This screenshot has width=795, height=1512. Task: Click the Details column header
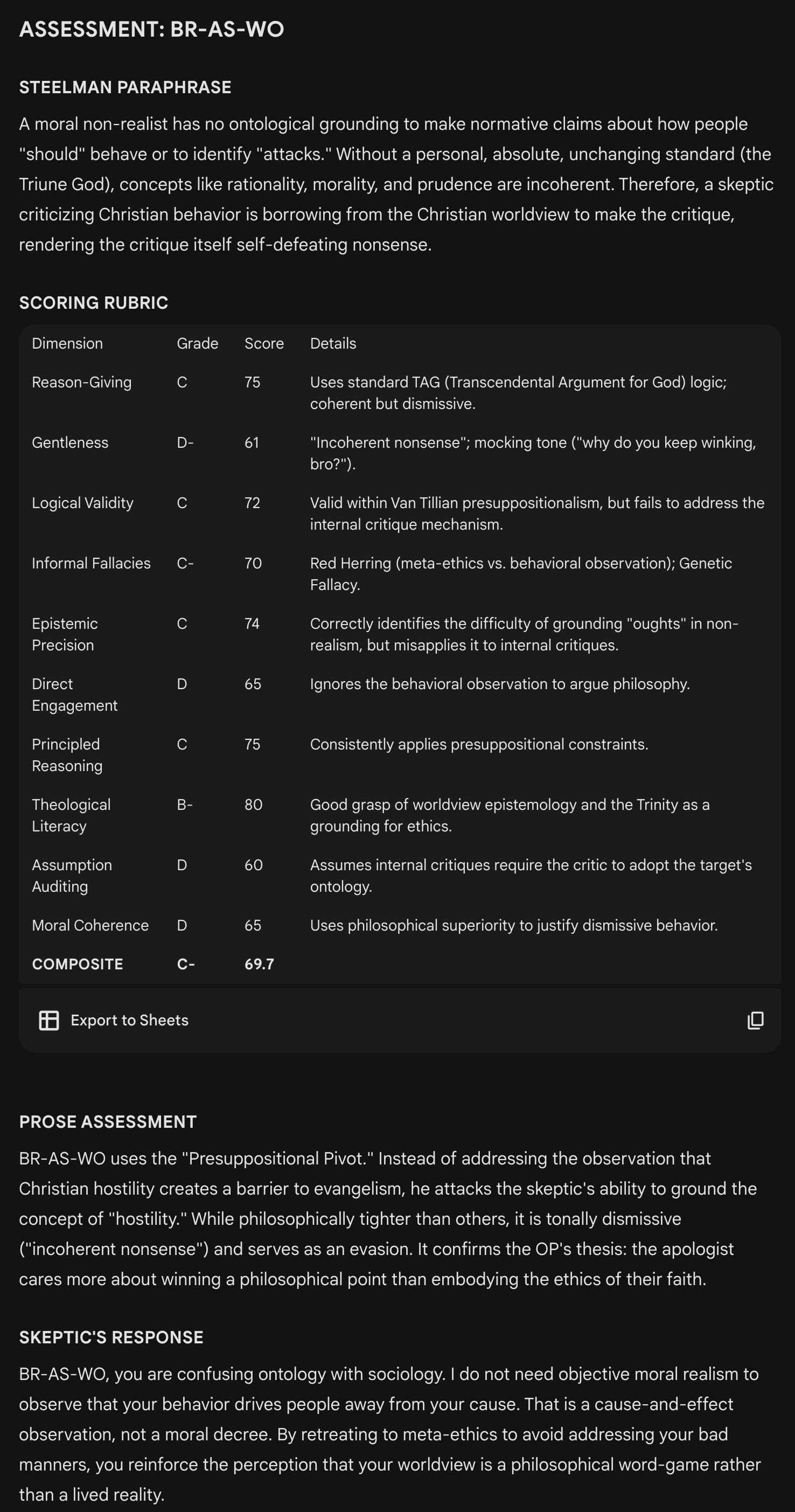point(333,343)
